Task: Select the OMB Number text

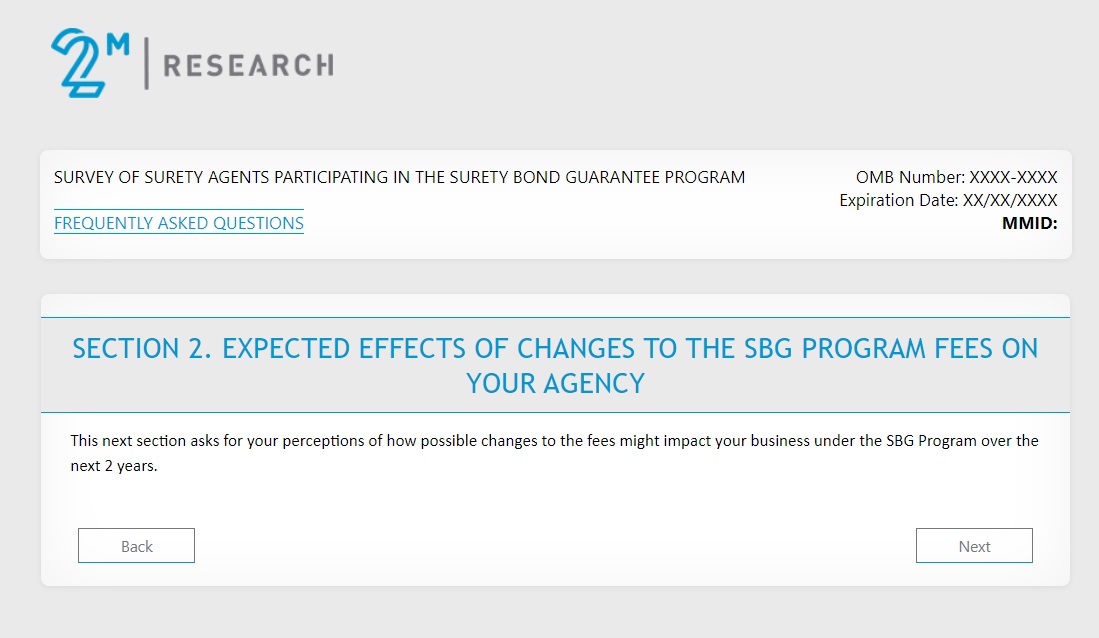Action: (x=956, y=178)
